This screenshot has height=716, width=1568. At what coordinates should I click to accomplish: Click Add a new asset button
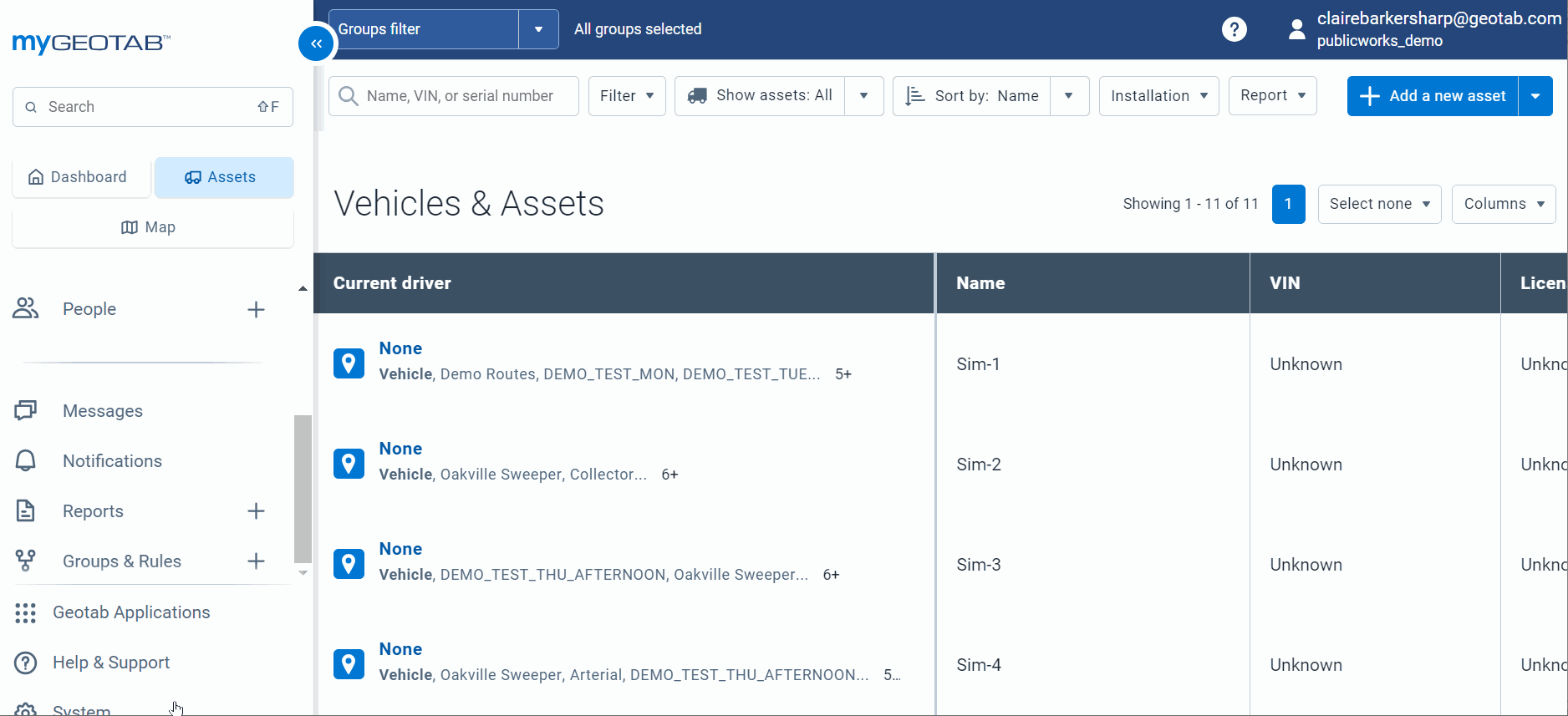coord(1433,96)
